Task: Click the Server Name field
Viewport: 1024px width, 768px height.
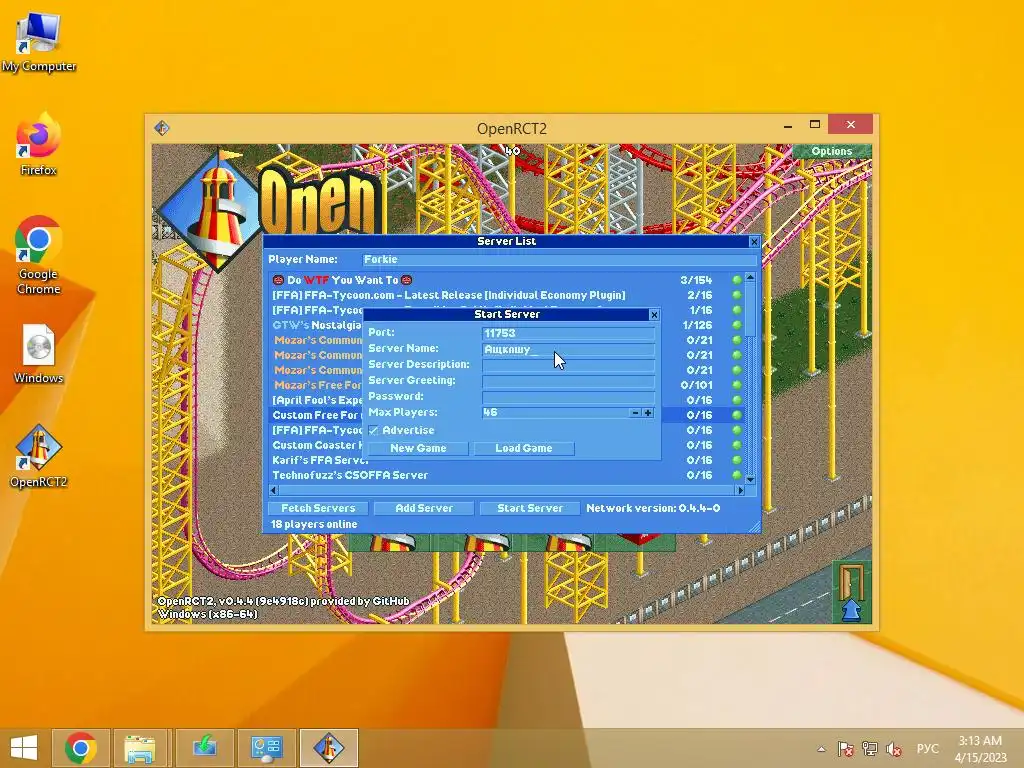Action: pos(568,349)
